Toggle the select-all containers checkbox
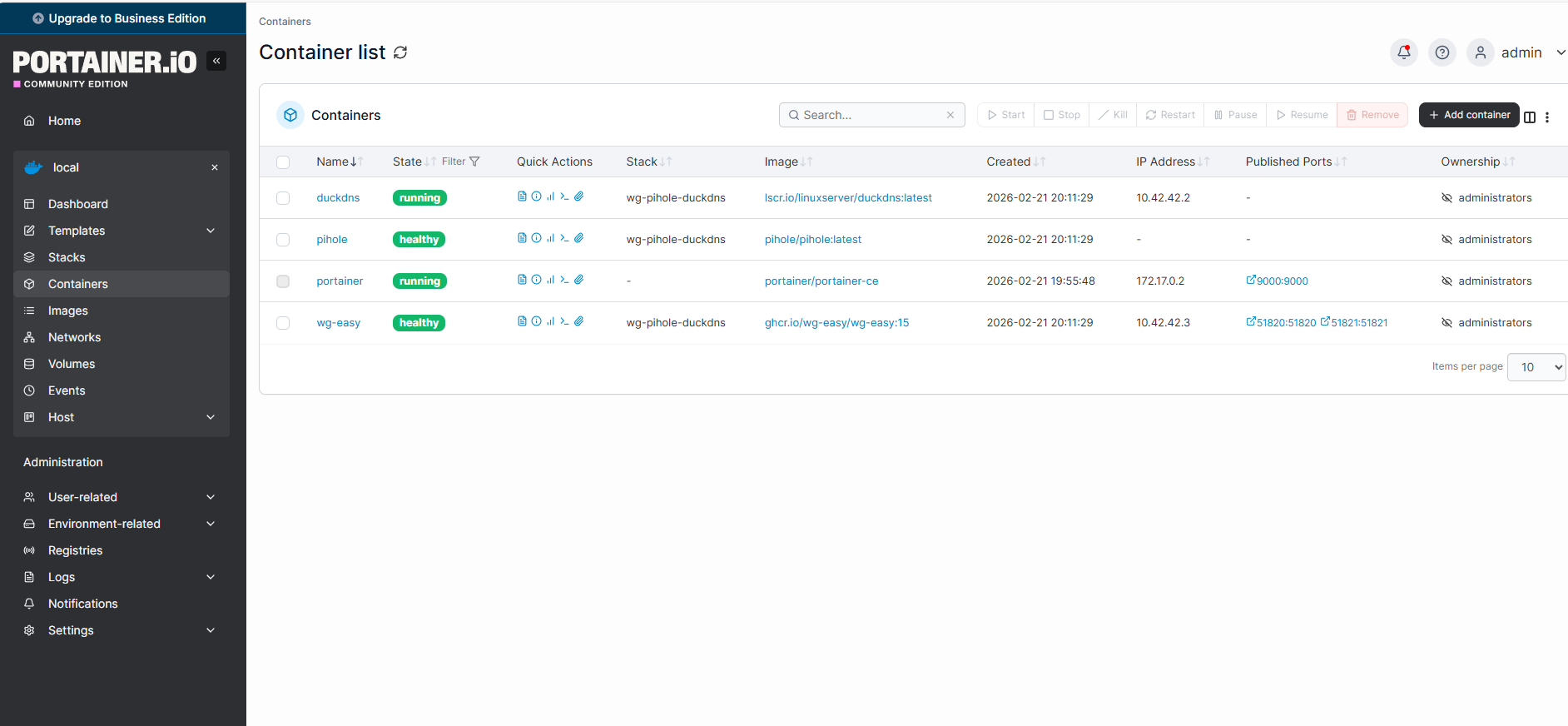The height and width of the screenshot is (726, 1568). coord(283,162)
